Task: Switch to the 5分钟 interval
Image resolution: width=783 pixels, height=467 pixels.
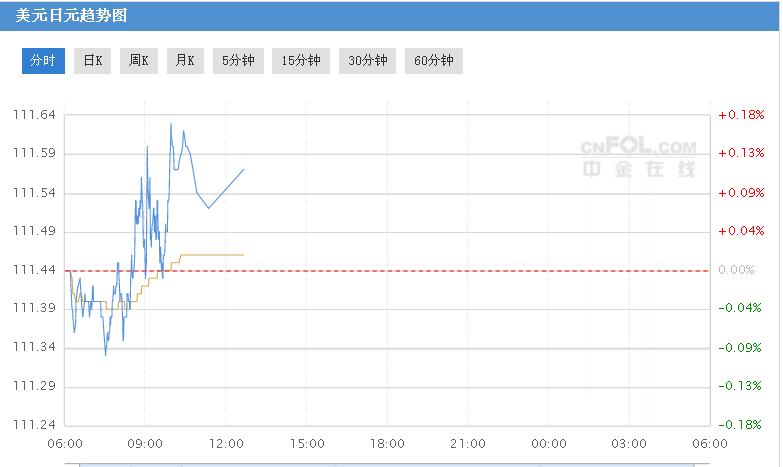Action: click(x=238, y=61)
